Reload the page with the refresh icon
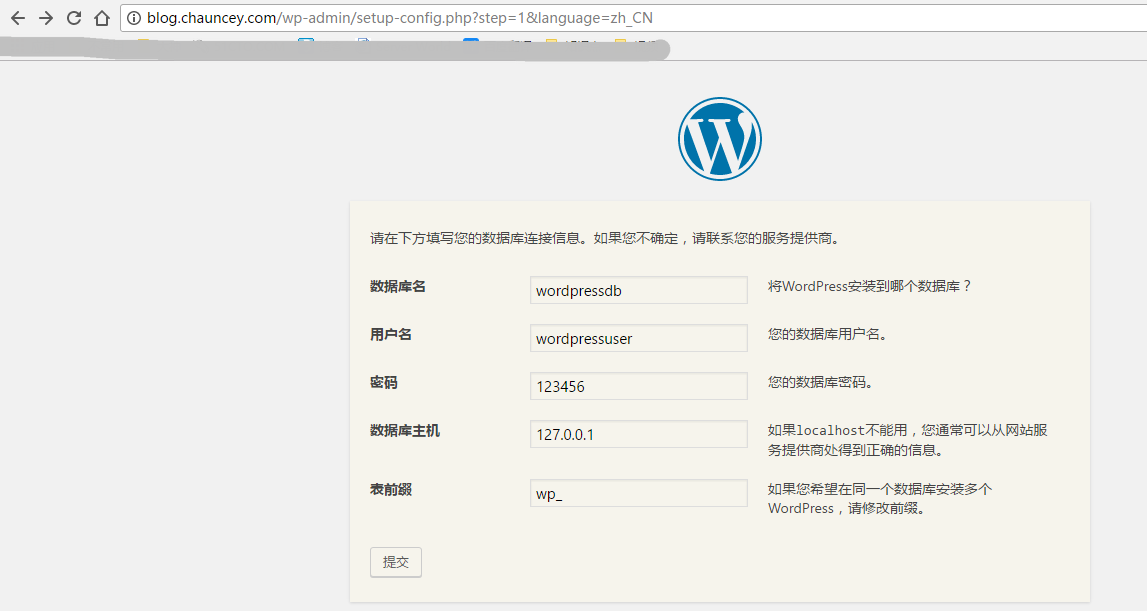The image size is (1147, 611). [x=74, y=18]
